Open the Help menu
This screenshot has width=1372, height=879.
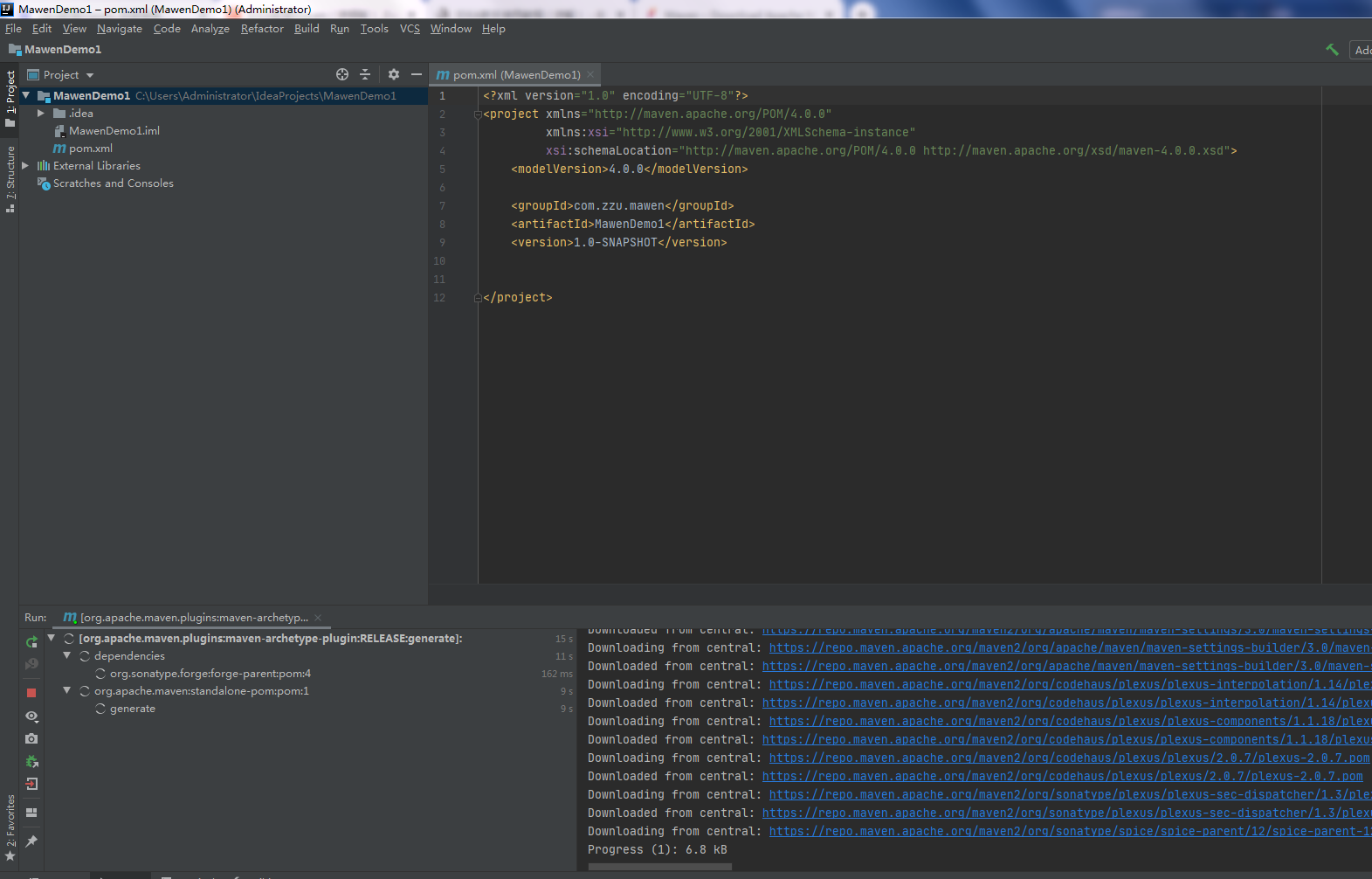(493, 29)
